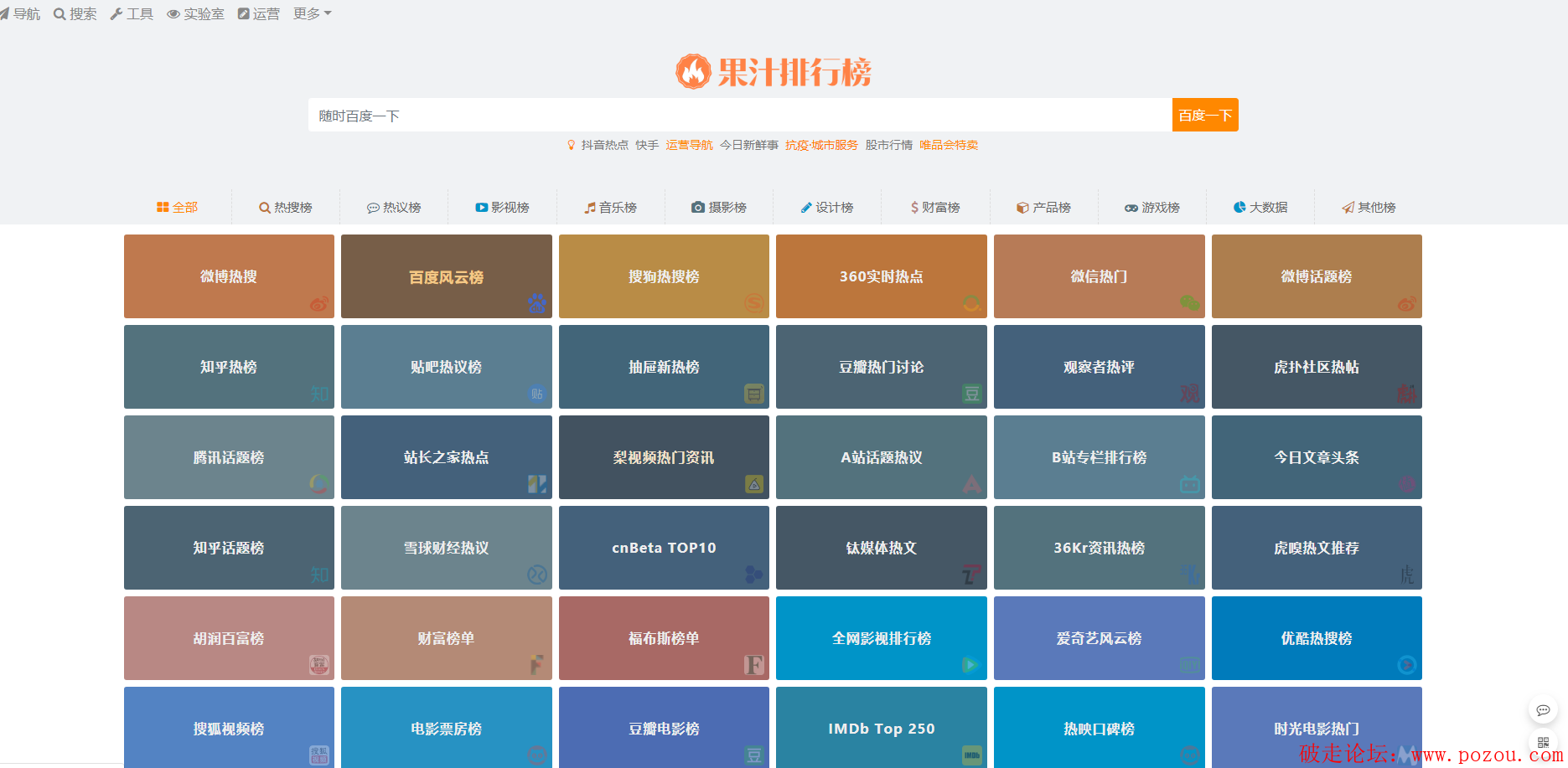Open the 唯品会特卖 link

click(949, 145)
